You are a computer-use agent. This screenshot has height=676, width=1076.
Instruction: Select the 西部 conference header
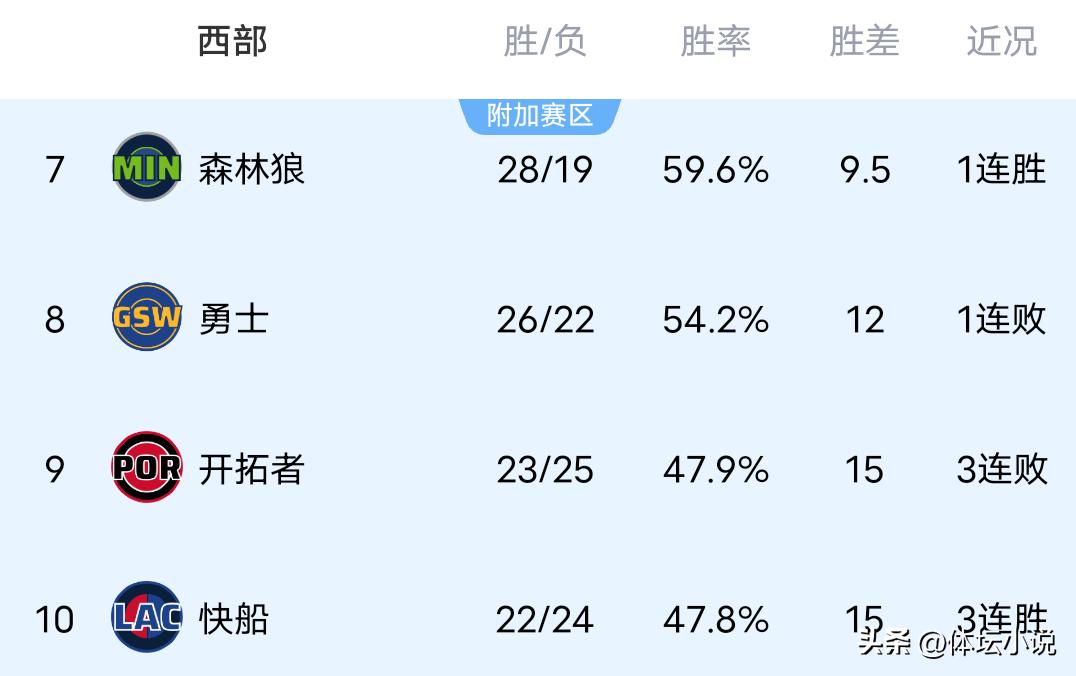(232, 42)
